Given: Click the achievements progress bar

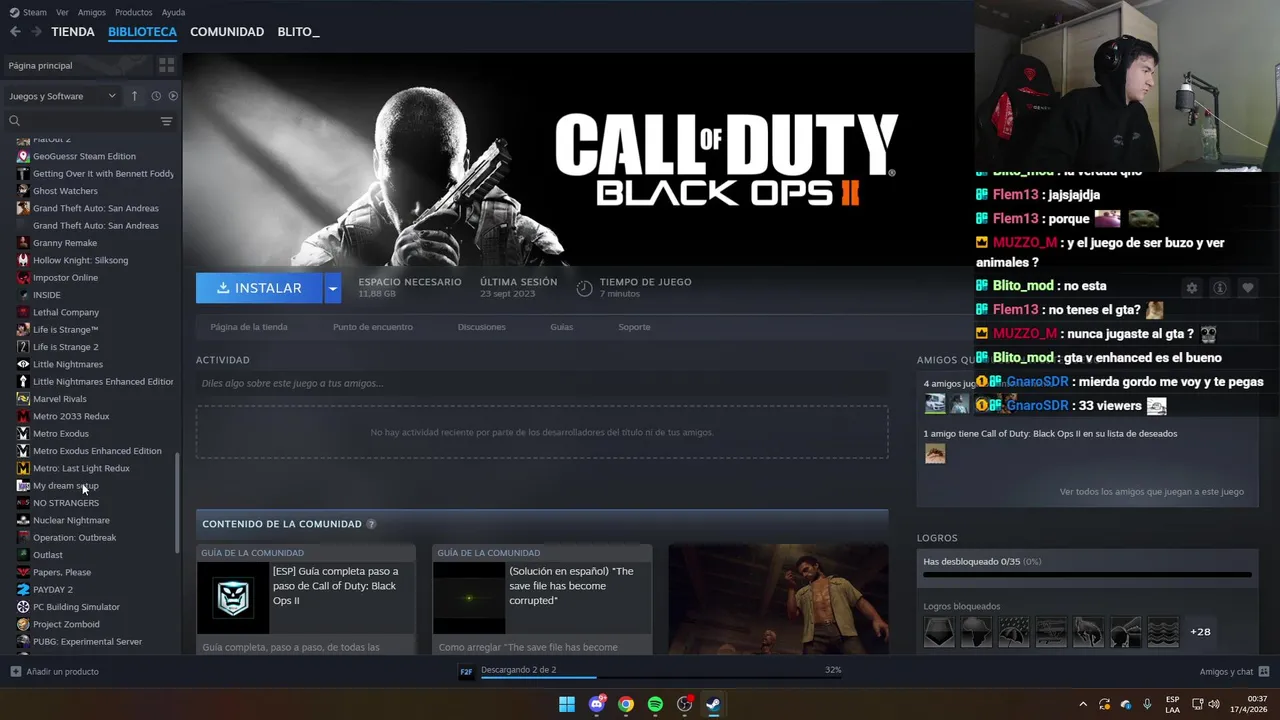Looking at the screenshot, I should click(1087, 575).
